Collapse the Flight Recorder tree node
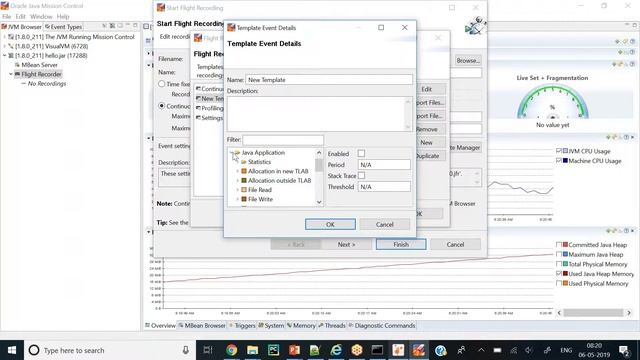Viewport: 640px width, 360px height. pos(11,74)
